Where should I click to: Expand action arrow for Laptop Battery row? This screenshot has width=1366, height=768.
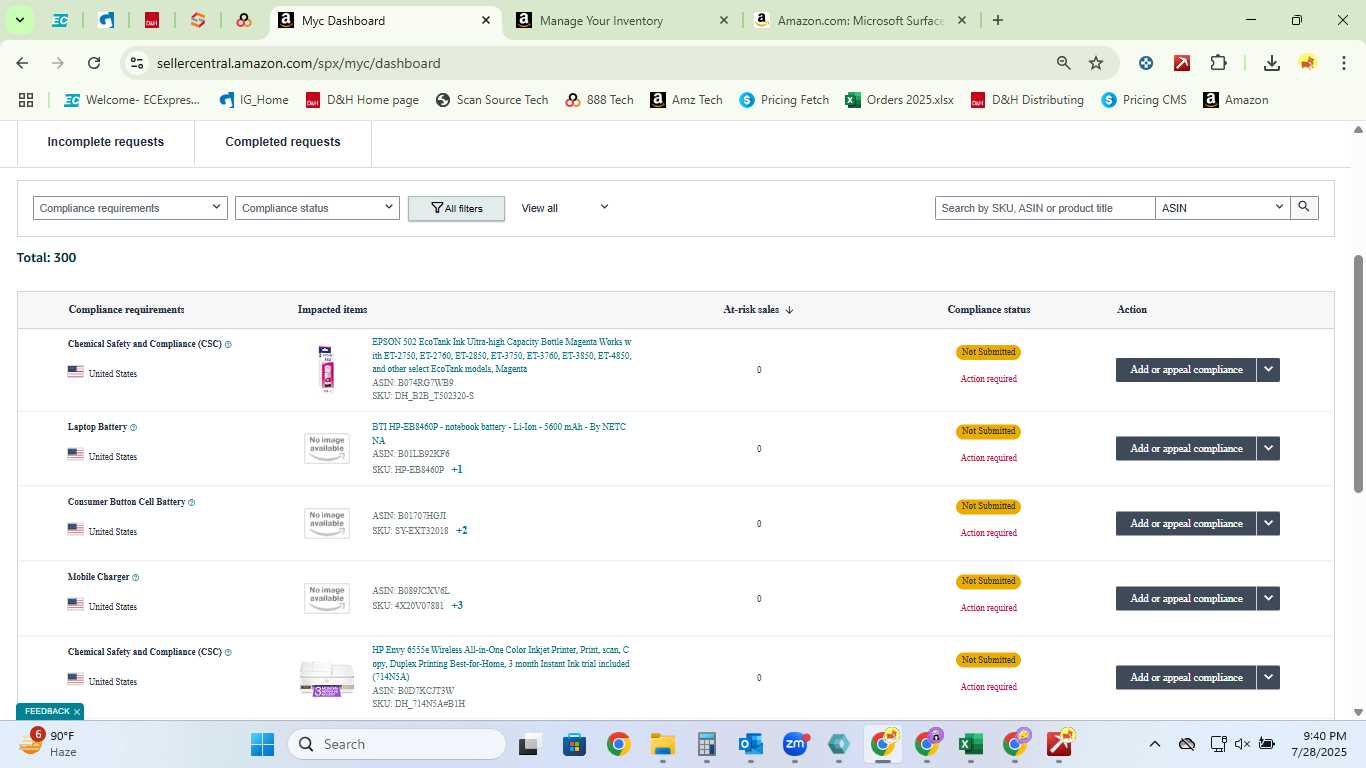pyautogui.click(x=1269, y=449)
